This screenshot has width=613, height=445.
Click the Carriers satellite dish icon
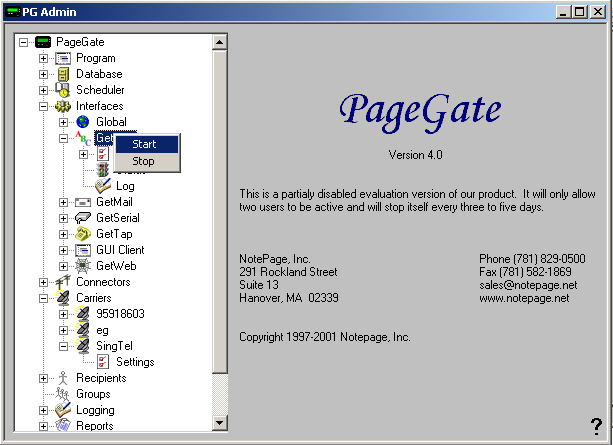coord(63,298)
